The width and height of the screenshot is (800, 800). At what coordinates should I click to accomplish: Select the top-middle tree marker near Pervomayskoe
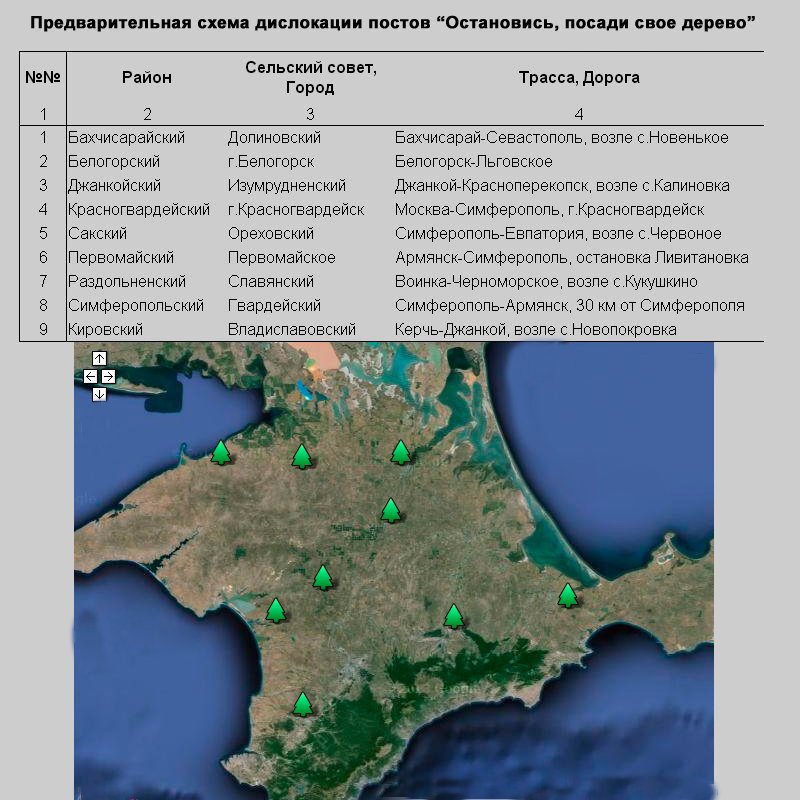point(302,457)
